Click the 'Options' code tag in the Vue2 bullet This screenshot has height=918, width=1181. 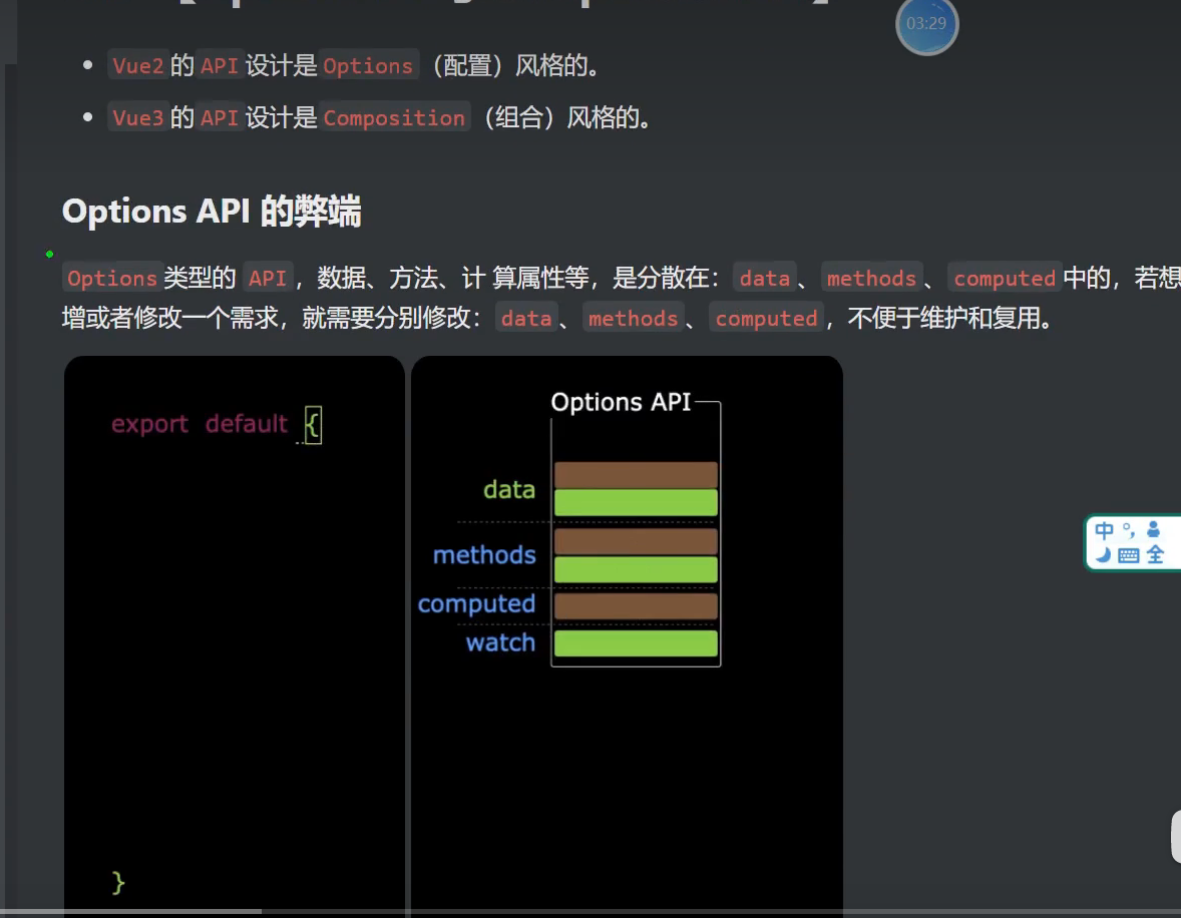[368, 66]
